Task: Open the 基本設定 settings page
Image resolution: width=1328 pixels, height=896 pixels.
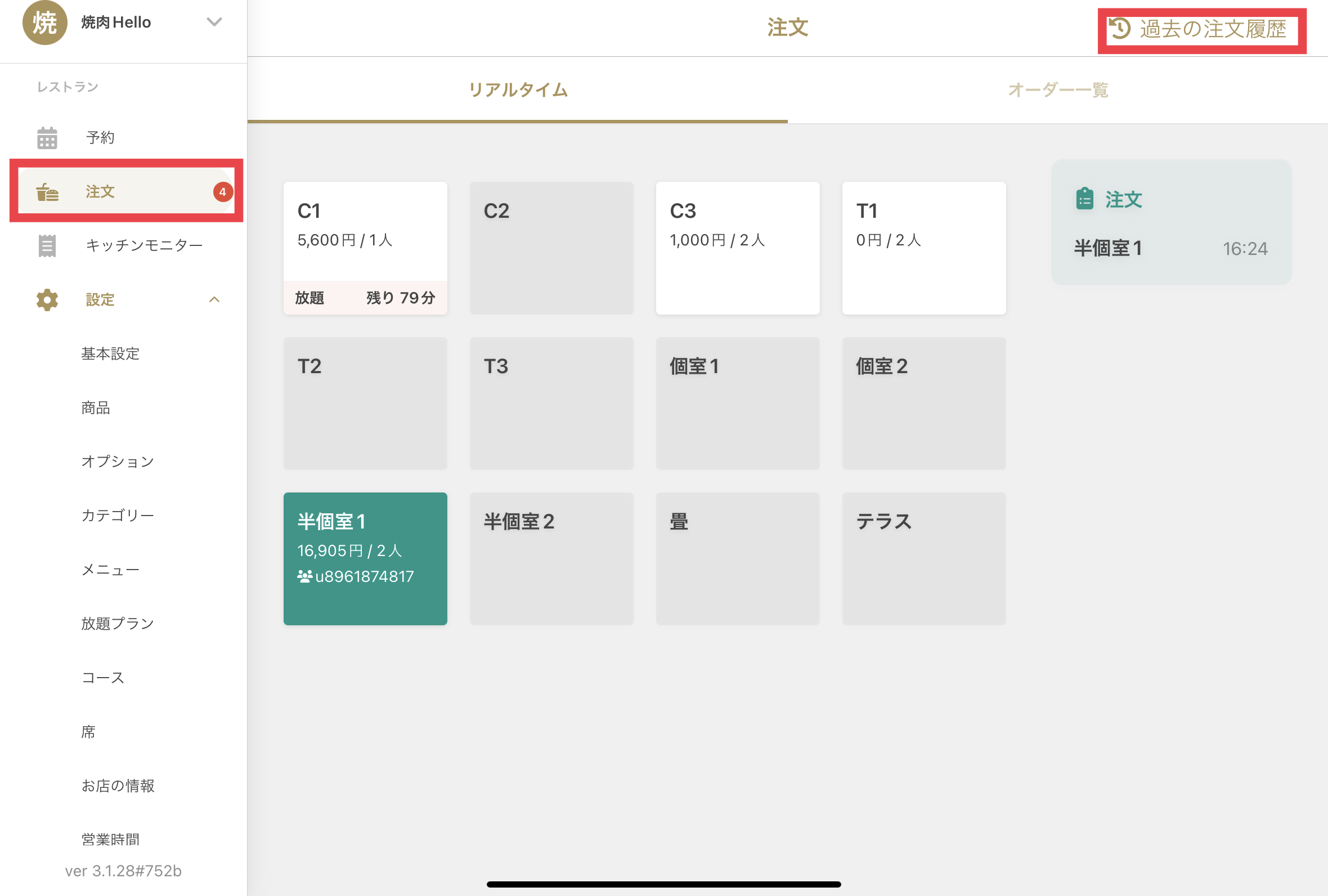Action: tap(111, 353)
